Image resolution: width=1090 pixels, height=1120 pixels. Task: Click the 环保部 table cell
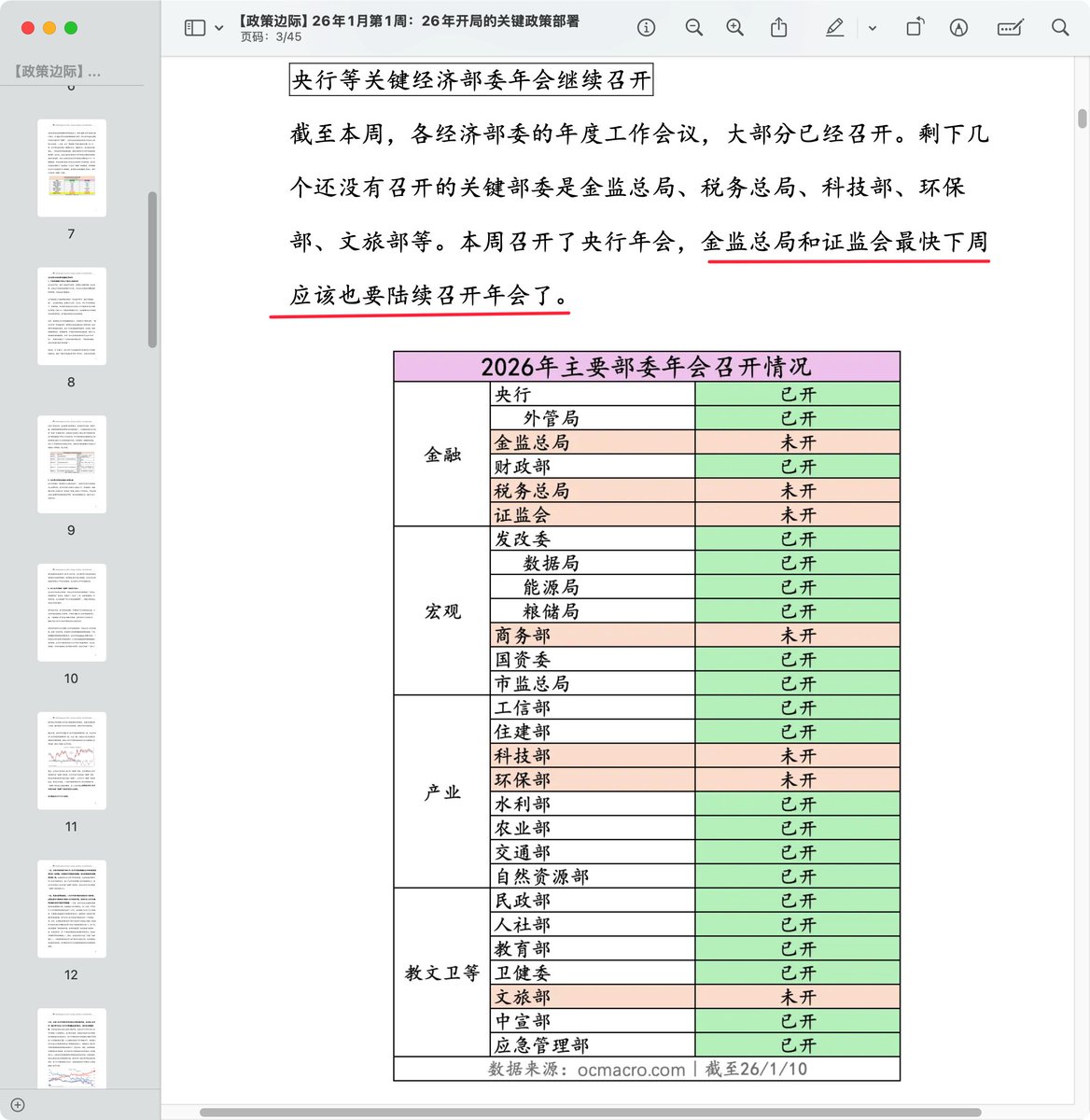pyautogui.click(x=593, y=780)
